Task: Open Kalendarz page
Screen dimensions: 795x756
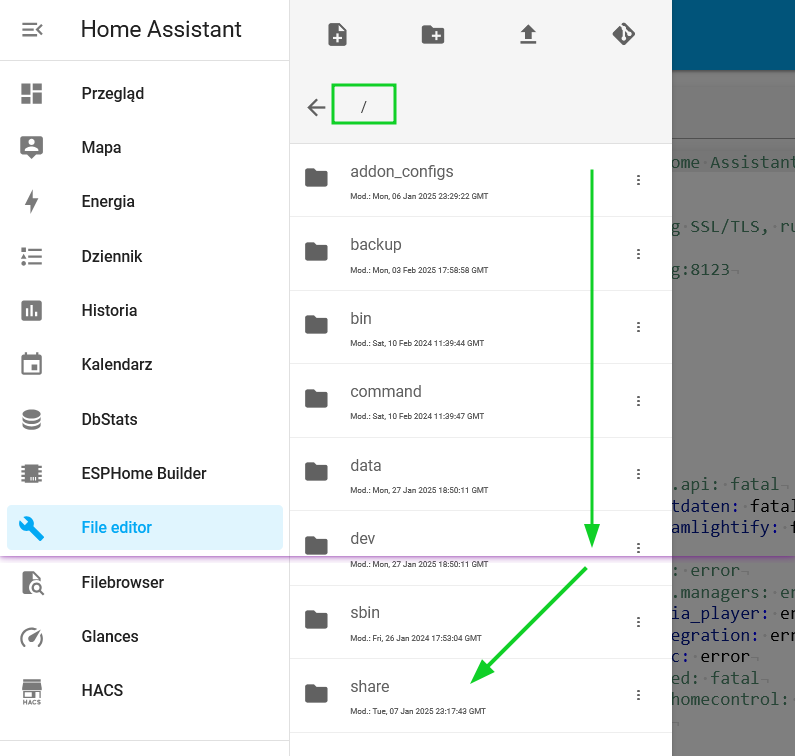Action: [144, 364]
